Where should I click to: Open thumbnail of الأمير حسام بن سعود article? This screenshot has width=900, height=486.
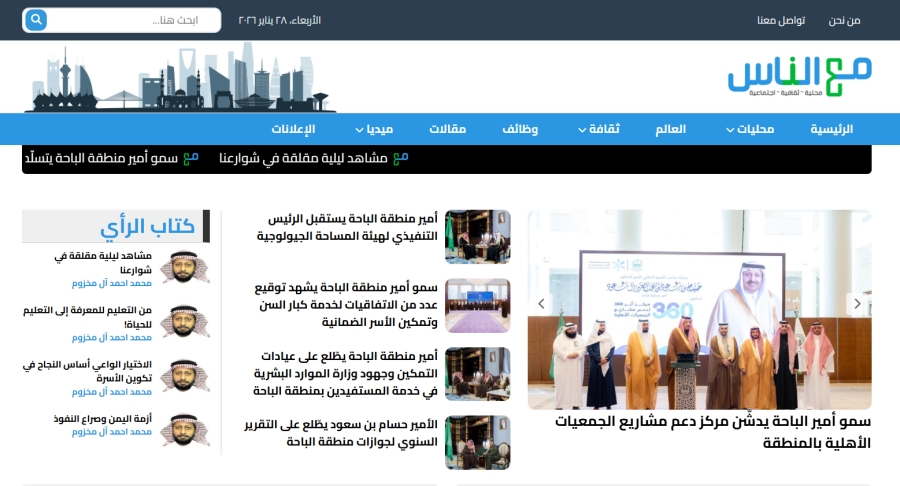pyautogui.click(x=477, y=442)
